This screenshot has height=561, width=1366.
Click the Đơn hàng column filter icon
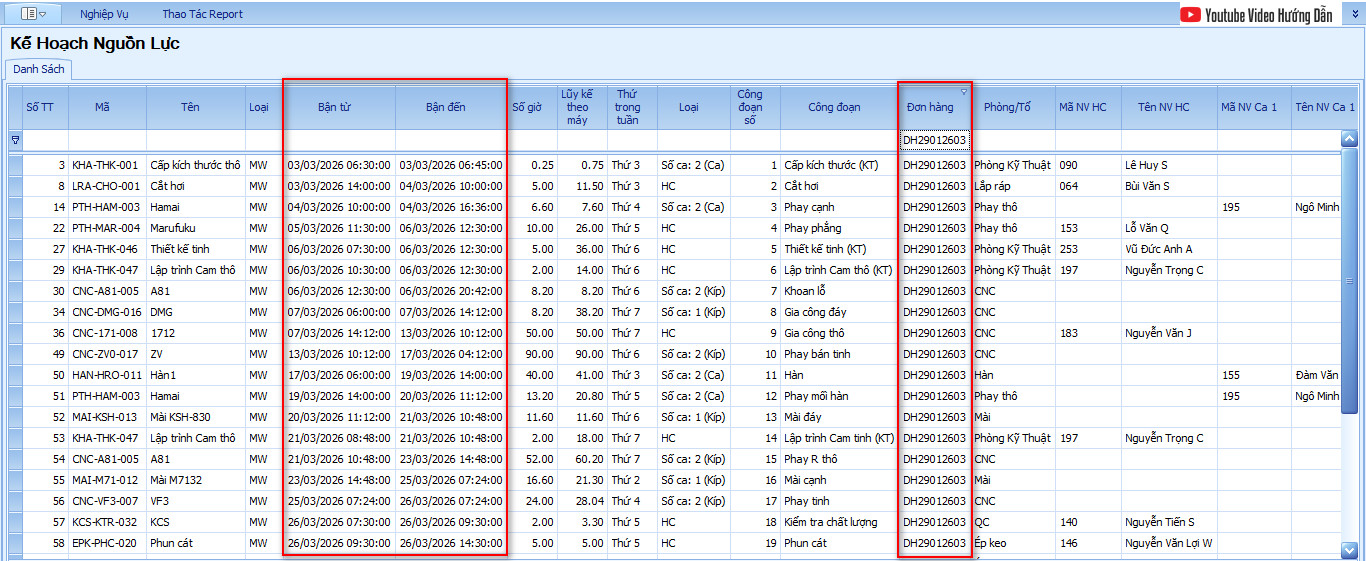pos(964,92)
